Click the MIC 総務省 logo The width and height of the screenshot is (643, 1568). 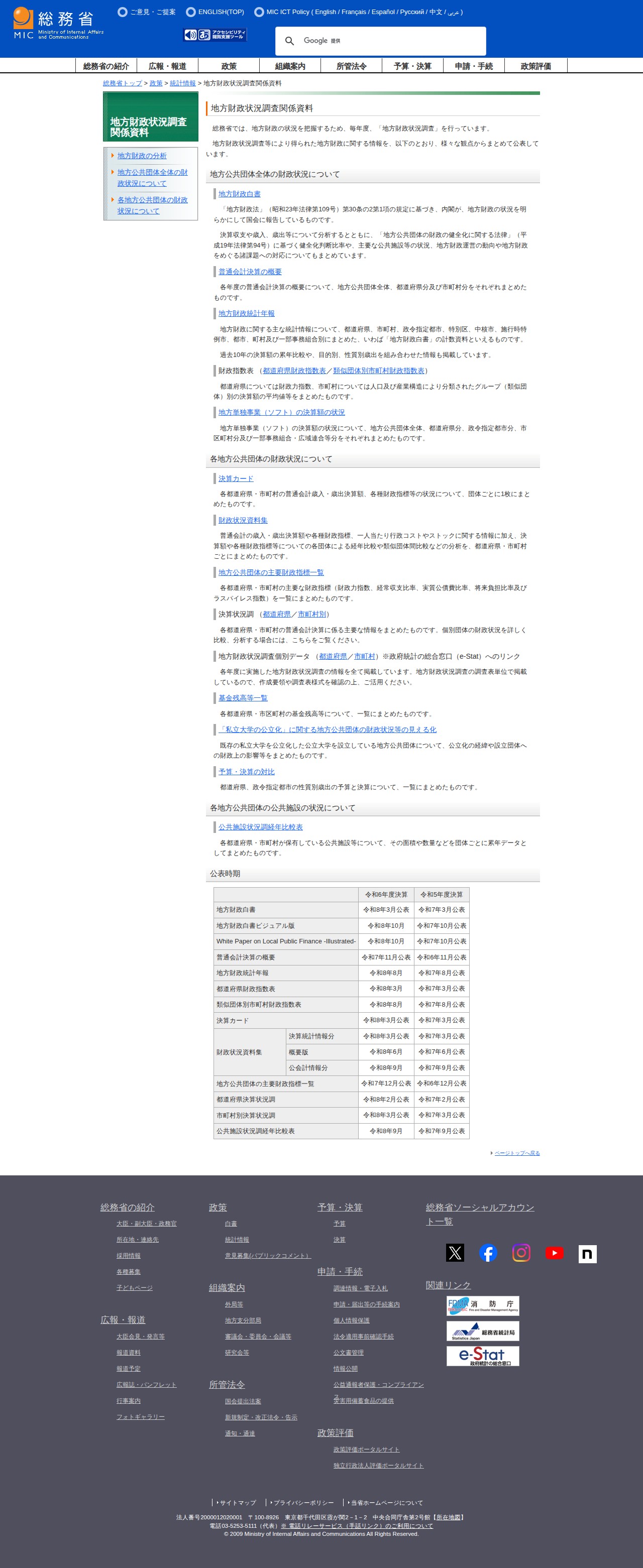pos(58,23)
